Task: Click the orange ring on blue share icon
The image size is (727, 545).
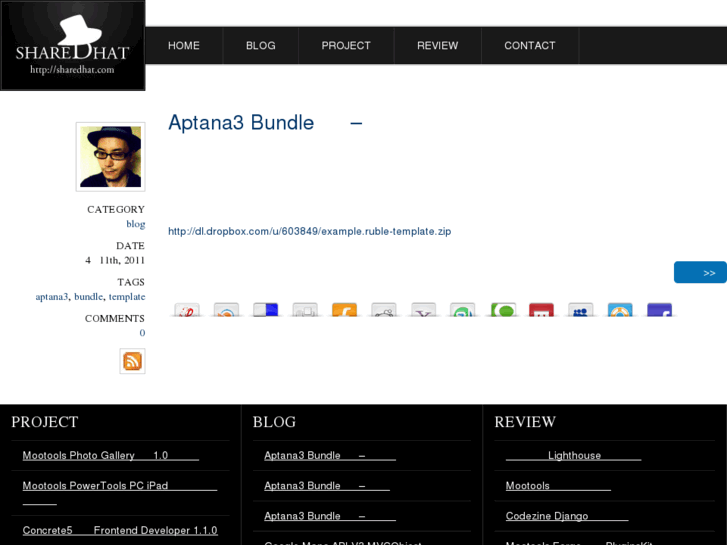Action: pos(620,309)
